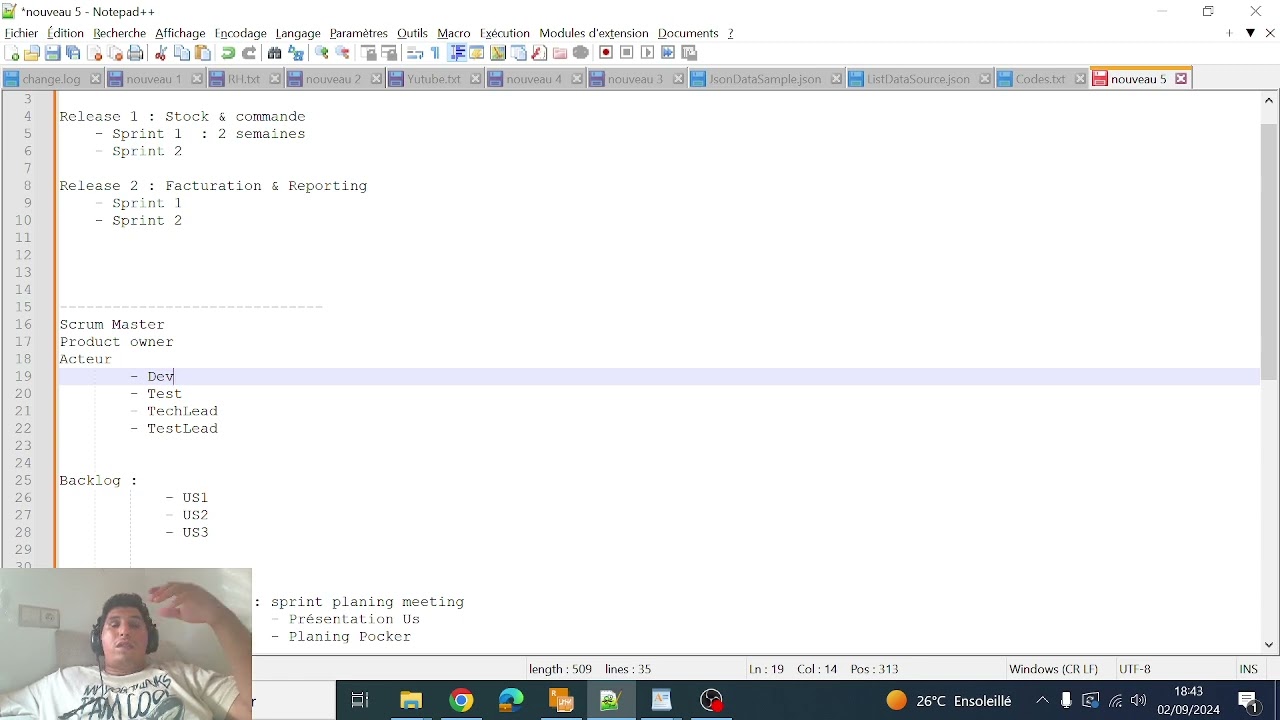The width and height of the screenshot is (1280, 720).
Task: Save the current file using toolbar icon
Action: [x=53, y=53]
